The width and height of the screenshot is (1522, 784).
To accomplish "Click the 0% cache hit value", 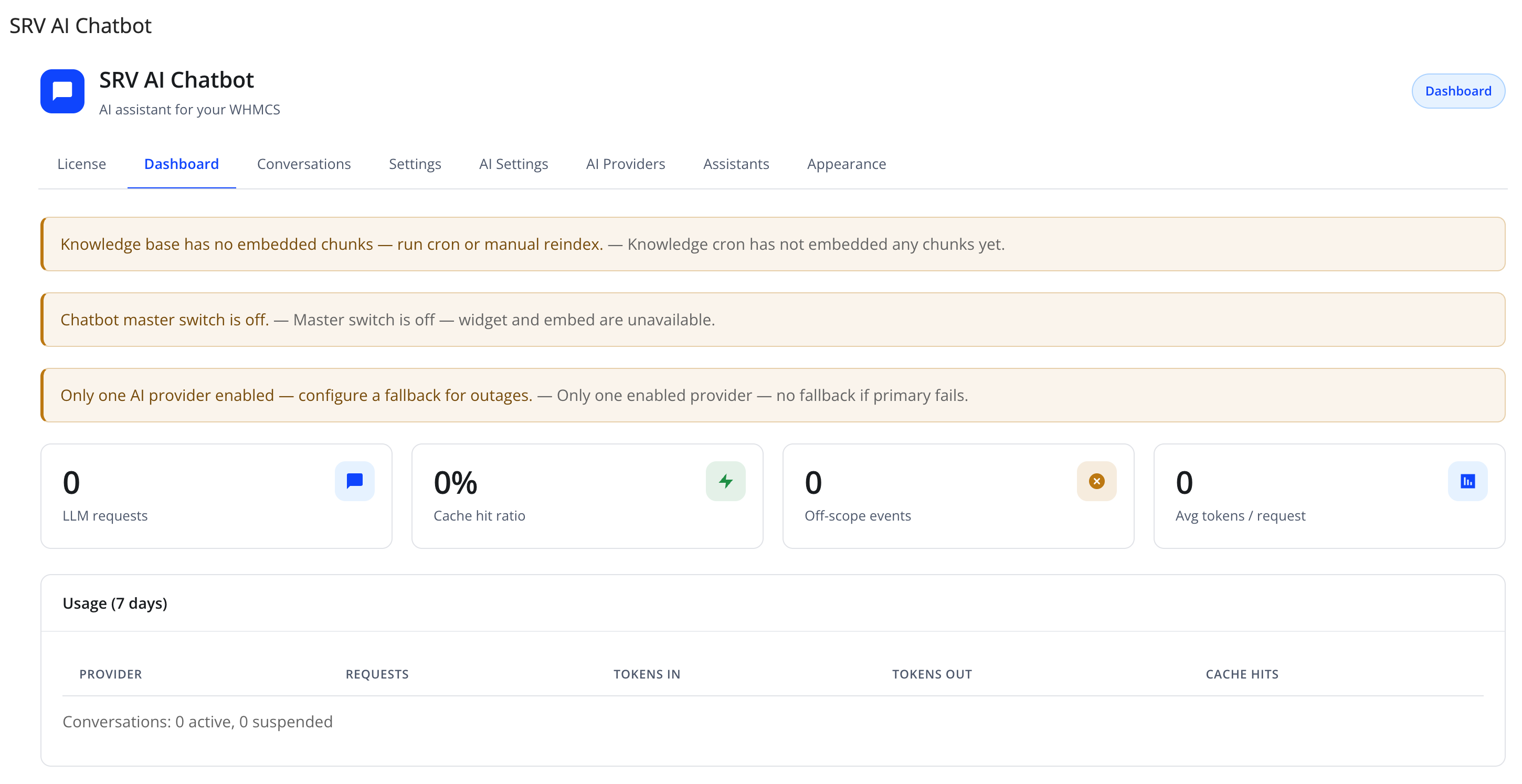I will tap(455, 483).
